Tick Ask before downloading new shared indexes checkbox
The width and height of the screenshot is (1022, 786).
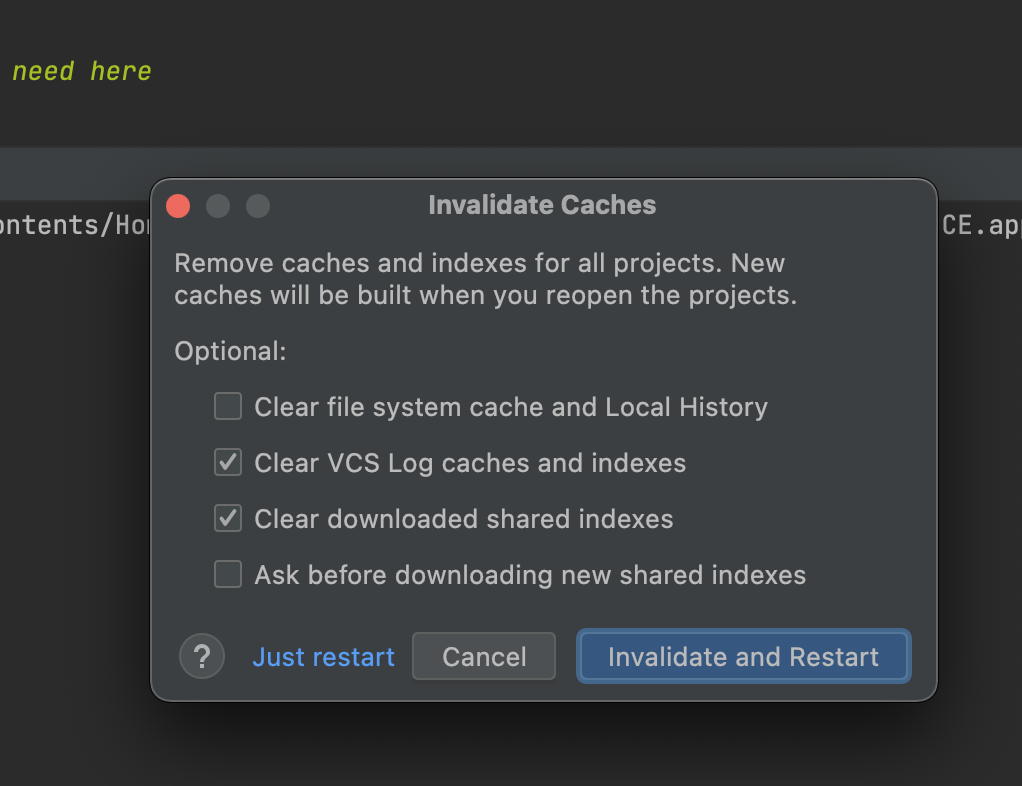228,575
